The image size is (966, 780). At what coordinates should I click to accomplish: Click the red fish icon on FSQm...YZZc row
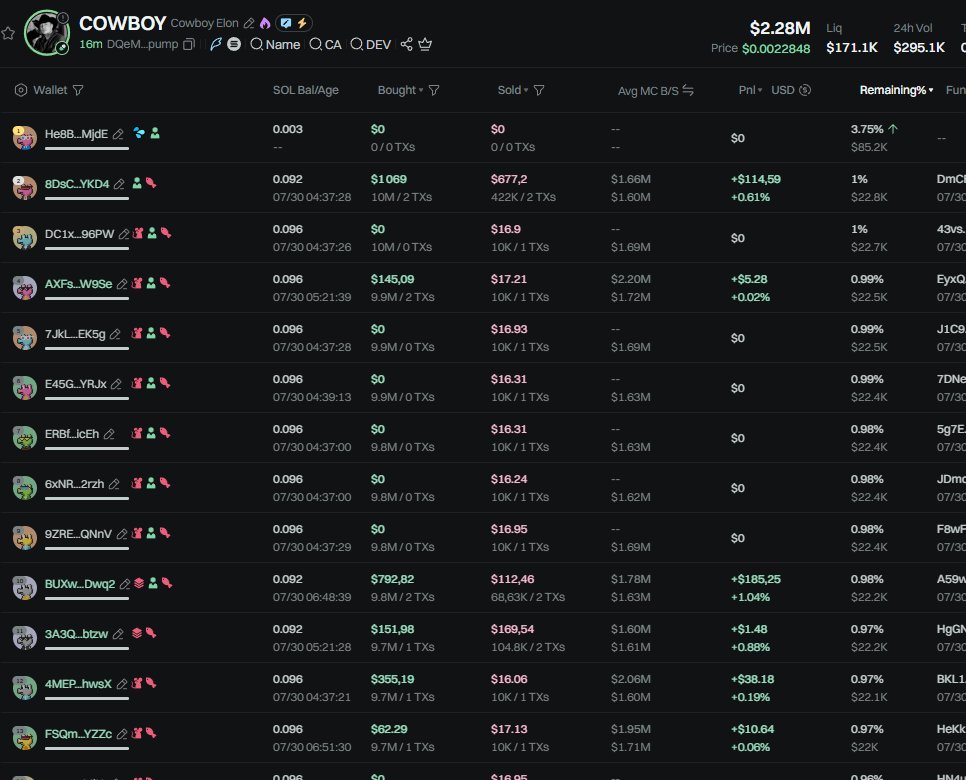tap(151, 733)
